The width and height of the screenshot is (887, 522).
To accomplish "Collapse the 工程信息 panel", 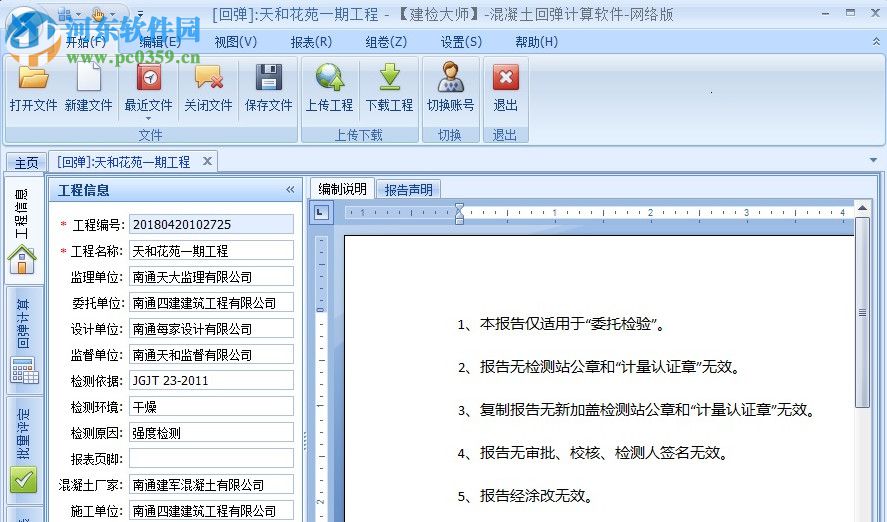I will click(290, 189).
